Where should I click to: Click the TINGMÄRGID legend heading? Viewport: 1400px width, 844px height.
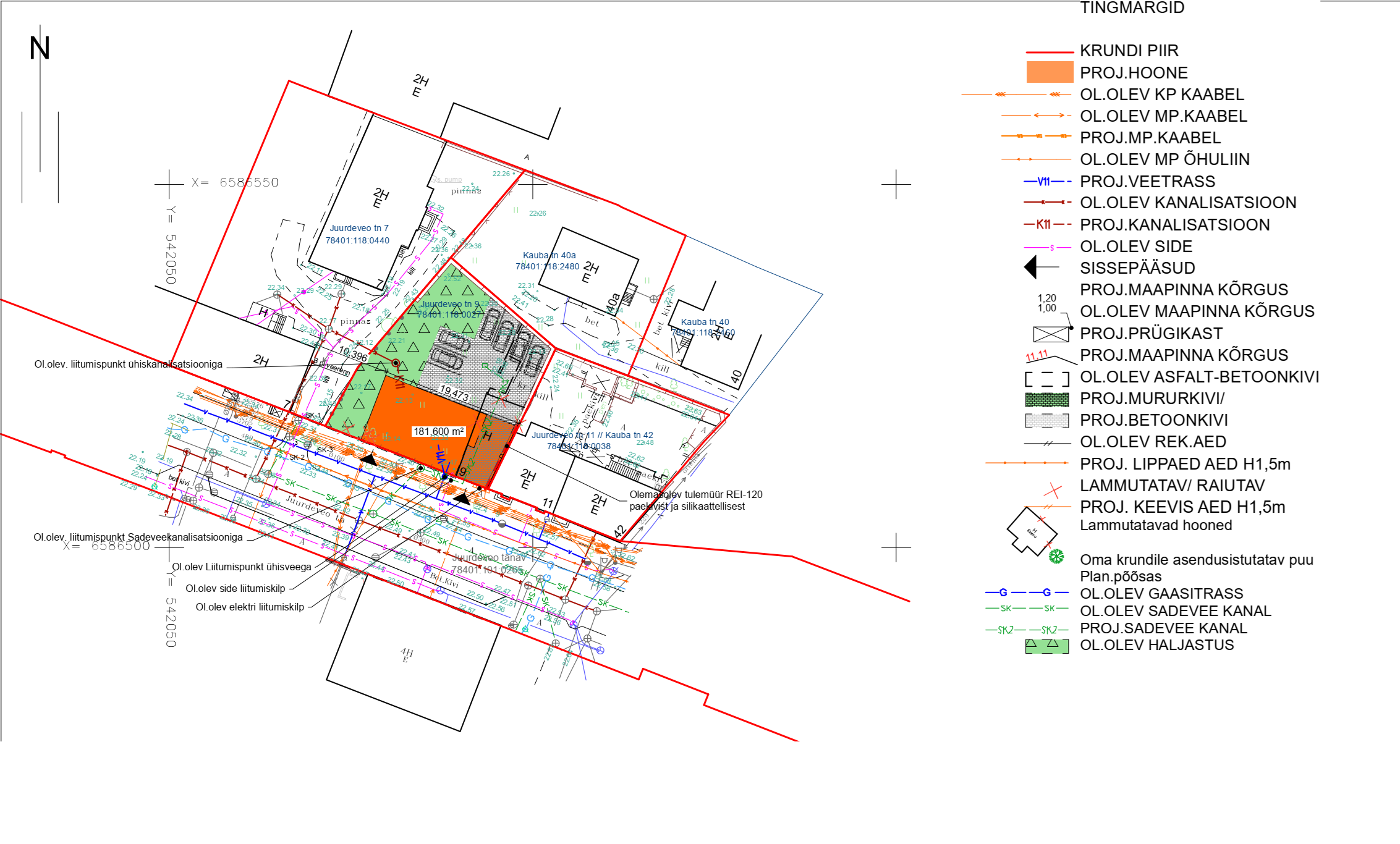pos(1132,8)
